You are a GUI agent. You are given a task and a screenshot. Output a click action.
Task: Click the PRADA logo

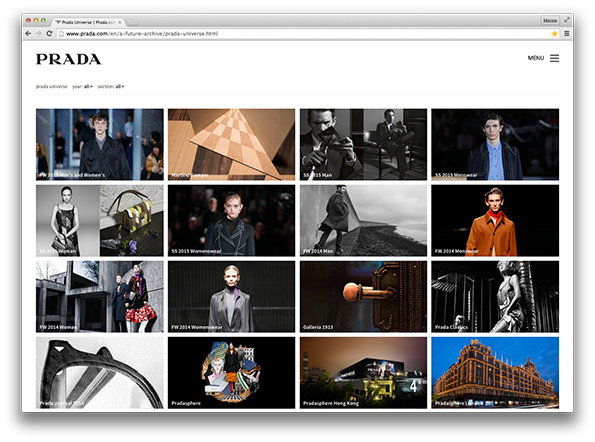pos(69,59)
